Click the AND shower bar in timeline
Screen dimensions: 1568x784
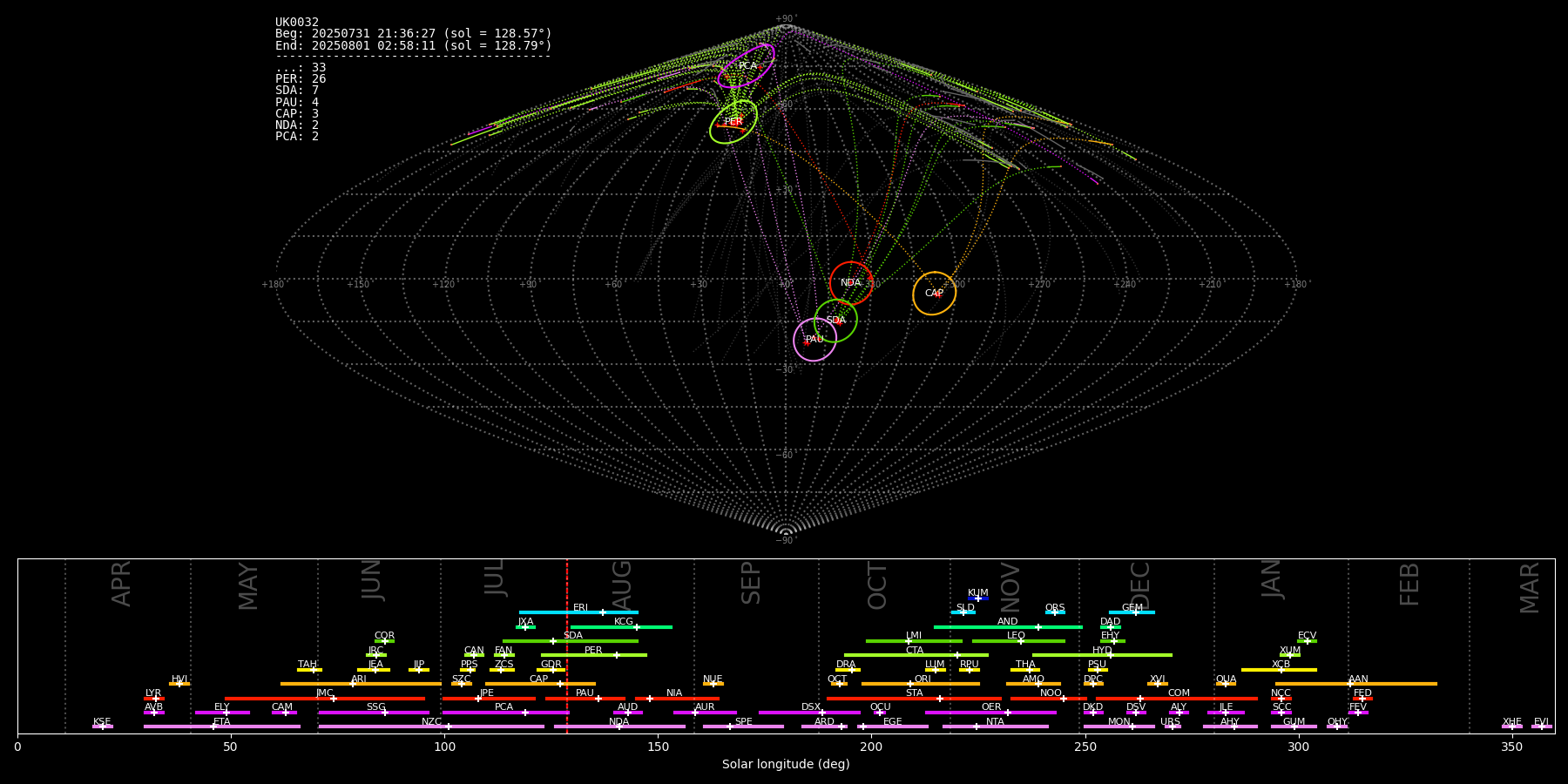pyautogui.click(x=1008, y=626)
